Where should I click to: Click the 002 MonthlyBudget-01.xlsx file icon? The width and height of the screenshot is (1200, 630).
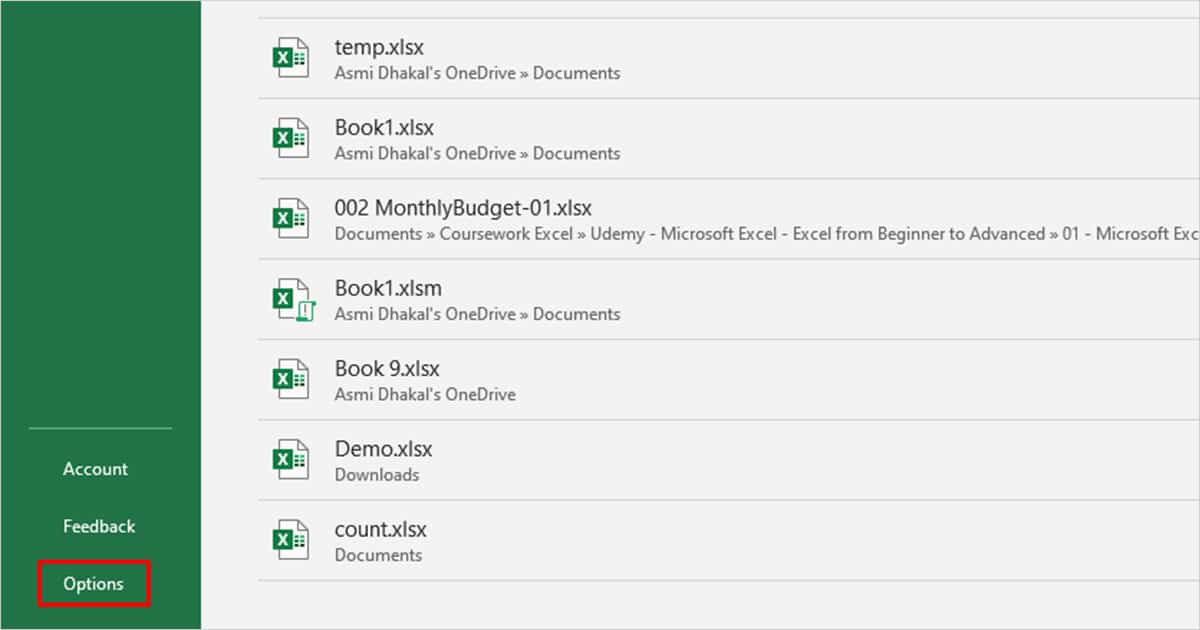290,218
